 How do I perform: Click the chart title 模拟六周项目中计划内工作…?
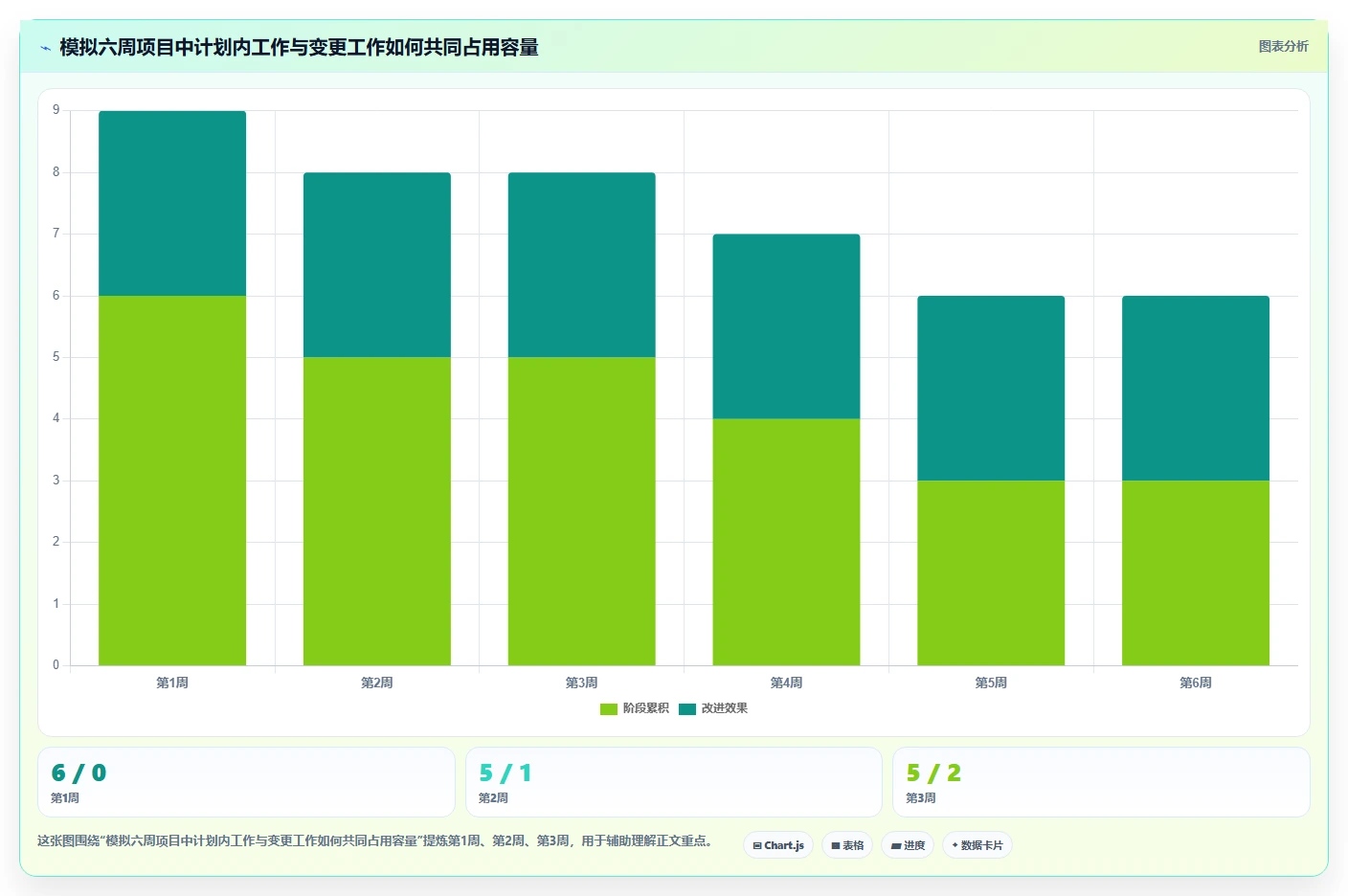click(299, 48)
